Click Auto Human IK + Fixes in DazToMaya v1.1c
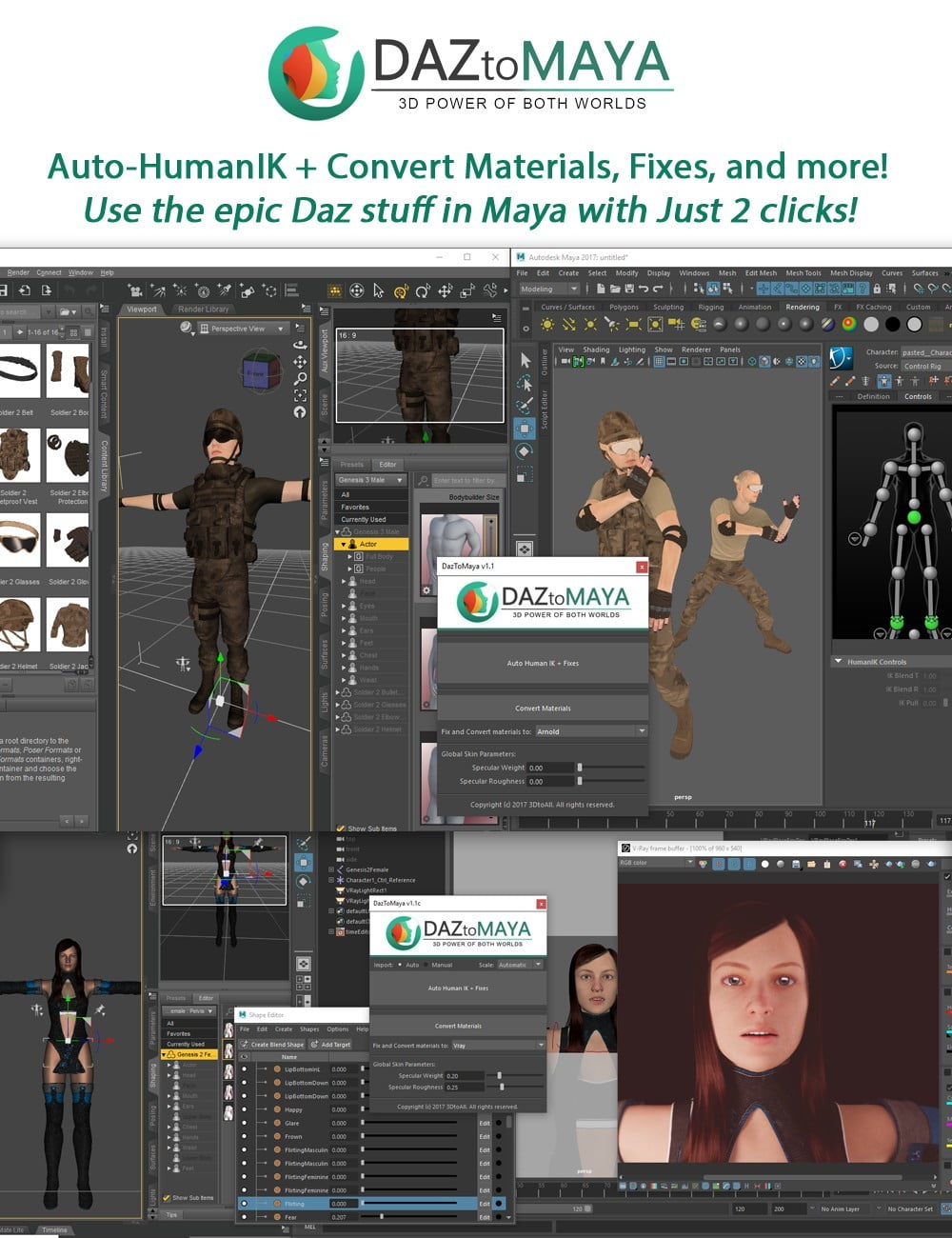The height and width of the screenshot is (1238, 952). (458, 988)
